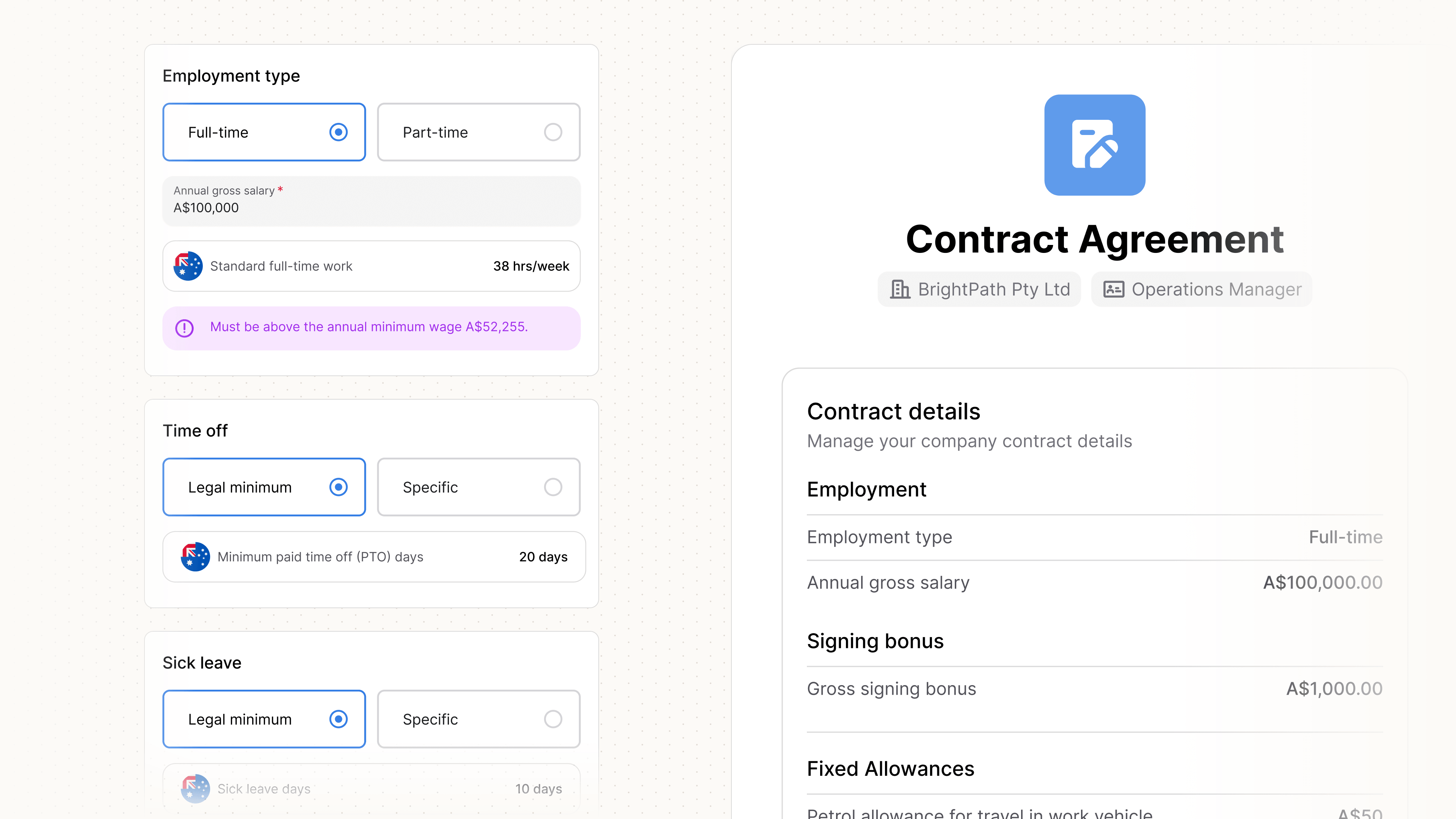Click Australian flag icon in Minimum PTO days row
This screenshot has height=819, width=1456.
click(196, 557)
